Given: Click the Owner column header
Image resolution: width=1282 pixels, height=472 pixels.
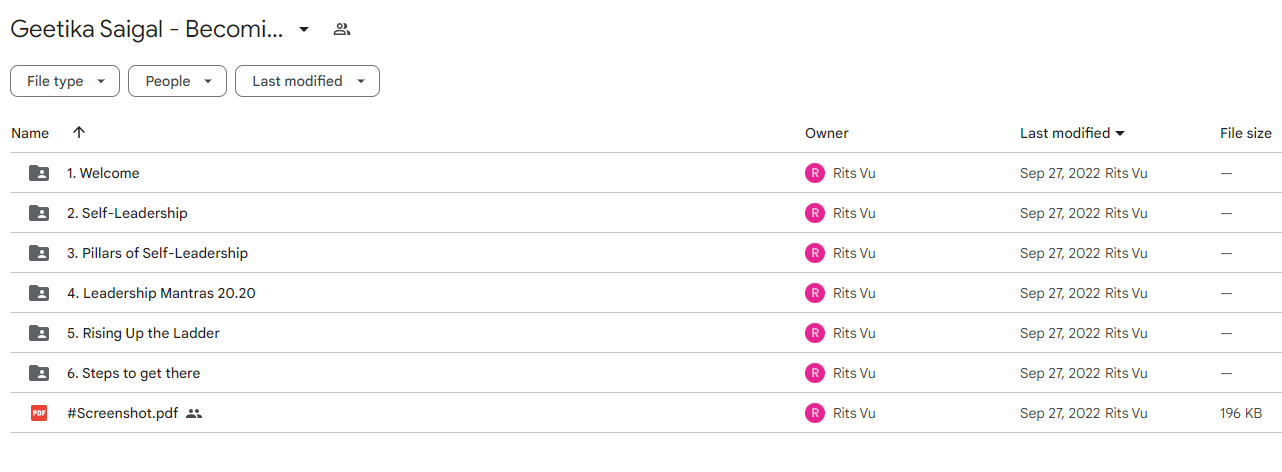Looking at the screenshot, I should coord(827,133).
